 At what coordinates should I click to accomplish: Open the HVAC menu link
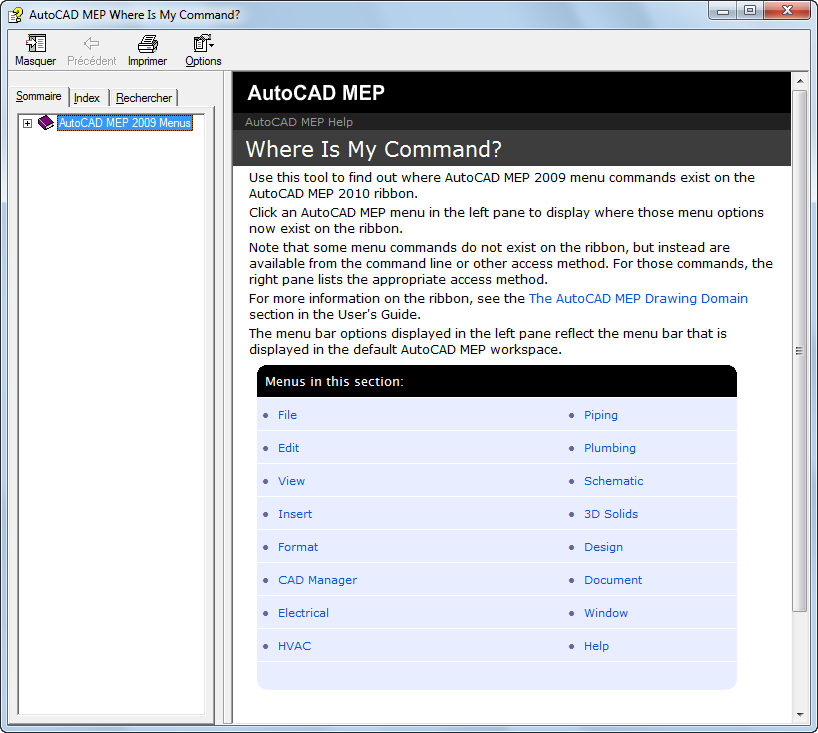tap(294, 646)
